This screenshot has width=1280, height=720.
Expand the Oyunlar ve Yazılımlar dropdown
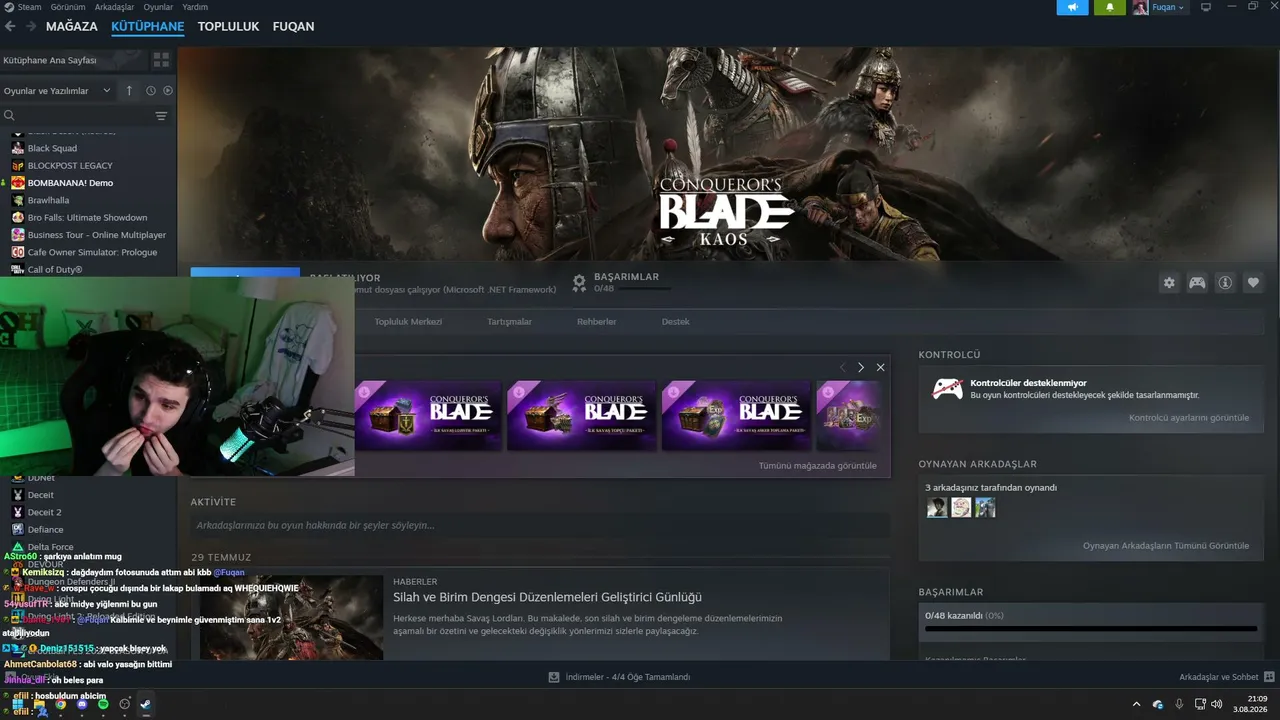pos(58,91)
